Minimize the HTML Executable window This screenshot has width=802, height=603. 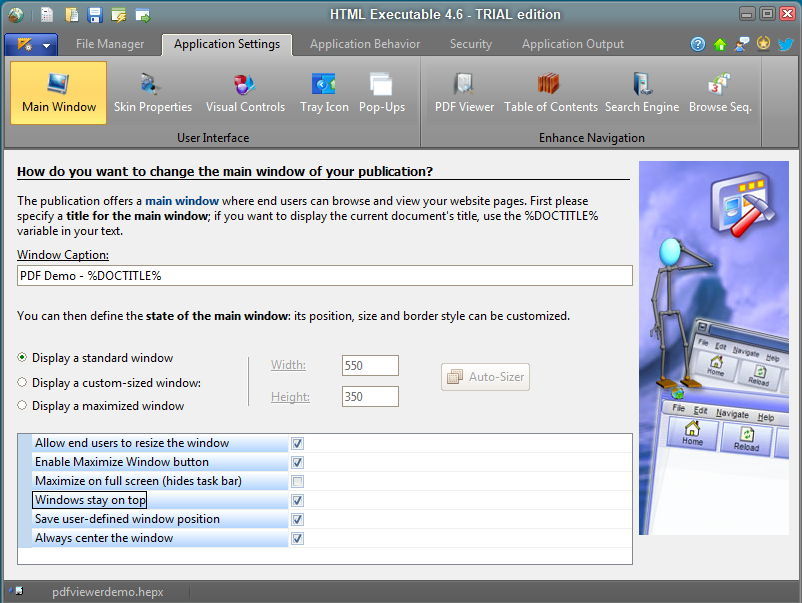(x=747, y=14)
